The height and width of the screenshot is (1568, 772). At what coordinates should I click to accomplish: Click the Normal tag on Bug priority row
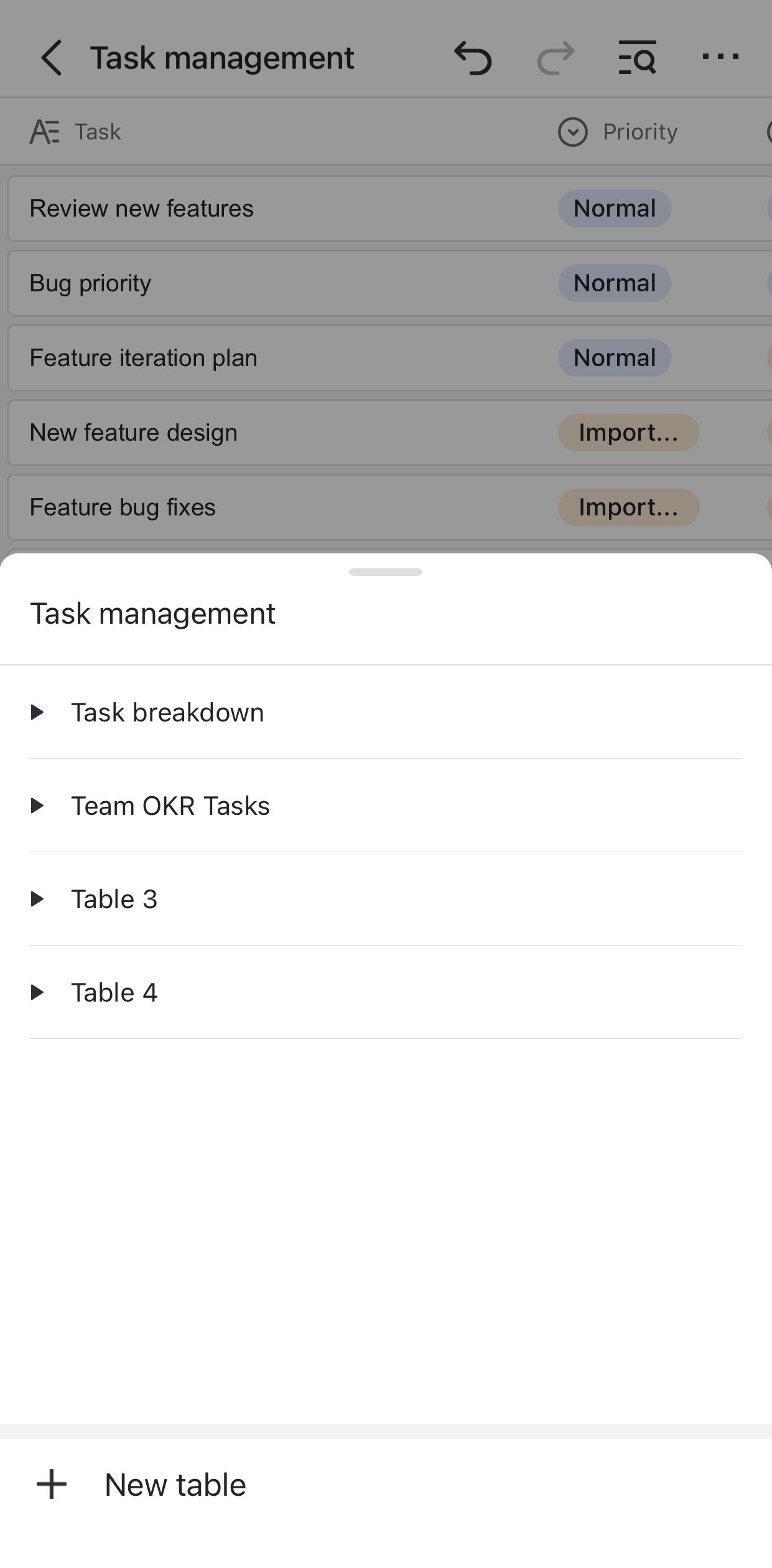614,283
